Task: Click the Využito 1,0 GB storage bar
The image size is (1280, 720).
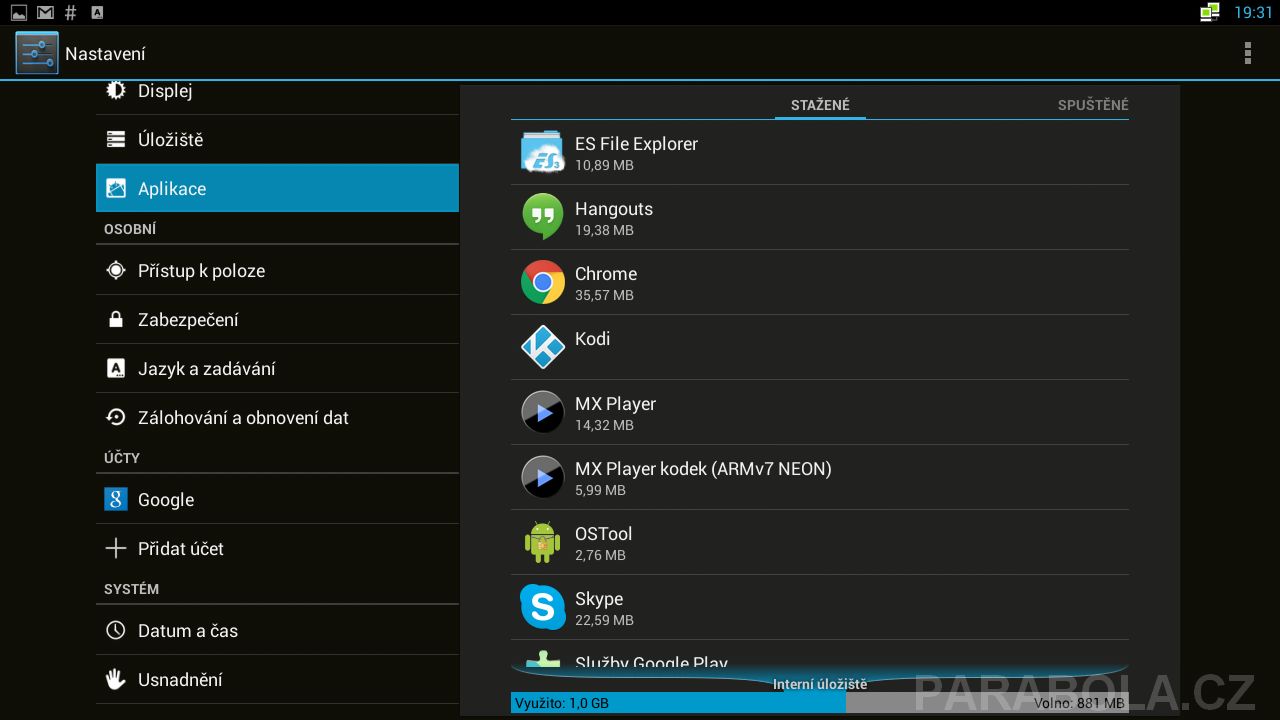Action: [678, 703]
